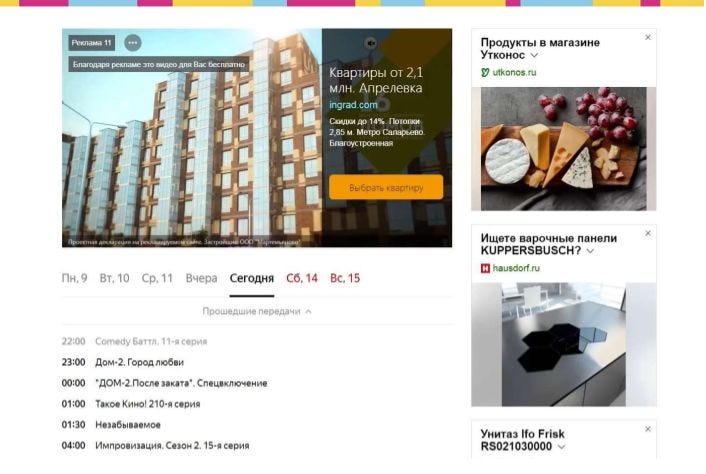Collapse the Прошедшие передачи past programs list
This screenshot has width=706, height=474.
(x=257, y=311)
